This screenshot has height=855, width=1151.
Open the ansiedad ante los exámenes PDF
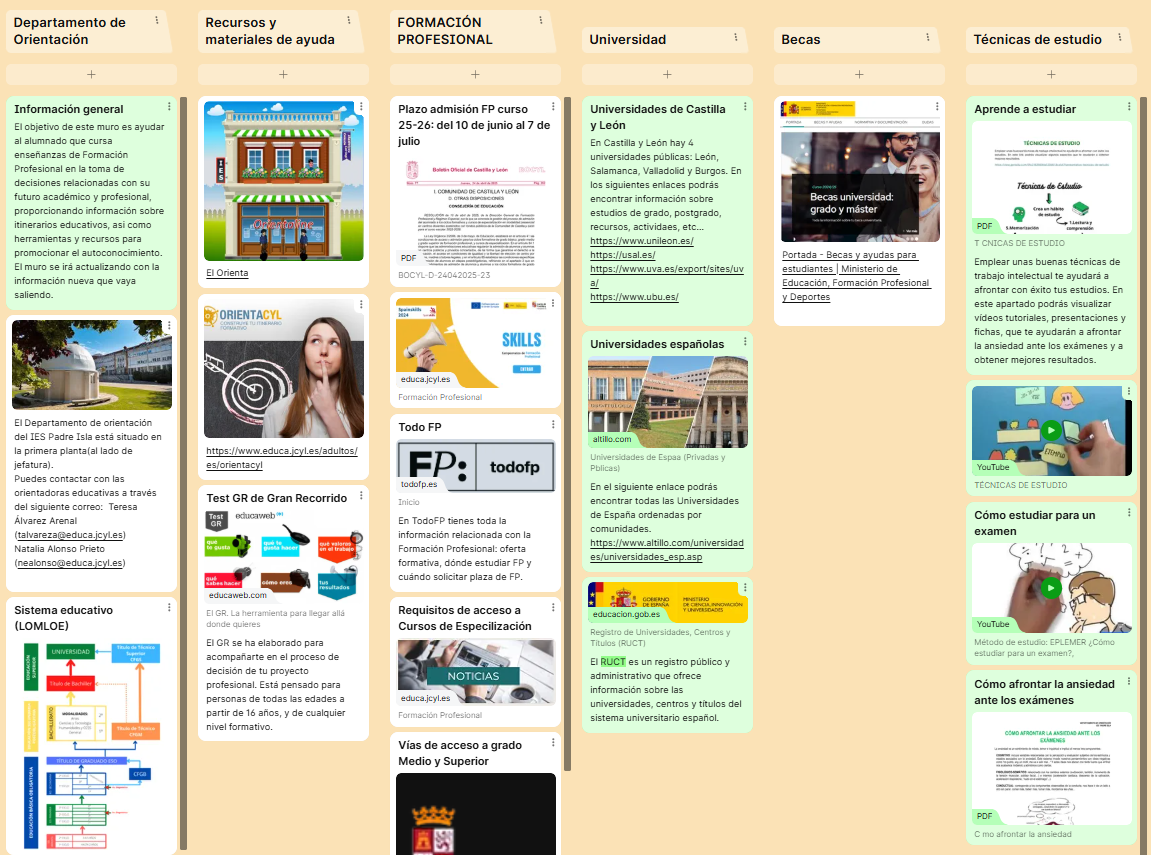tap(1051, 768)
